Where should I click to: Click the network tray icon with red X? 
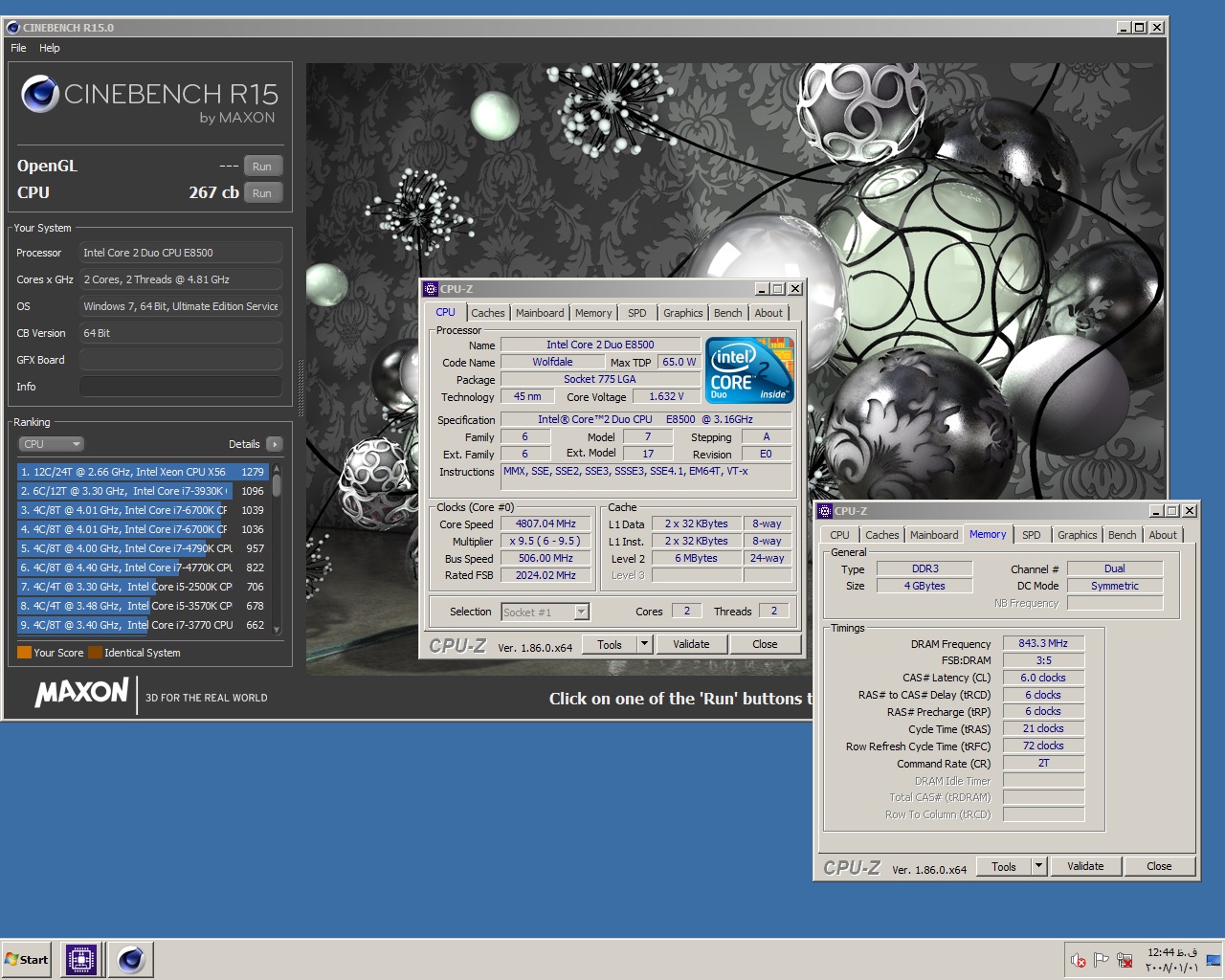pyautogui.click(x=1125, y=960)
